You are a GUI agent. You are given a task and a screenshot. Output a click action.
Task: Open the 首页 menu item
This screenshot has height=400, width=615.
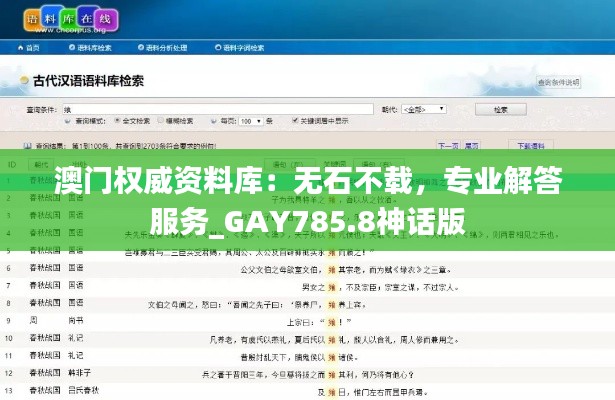point(32,47)
